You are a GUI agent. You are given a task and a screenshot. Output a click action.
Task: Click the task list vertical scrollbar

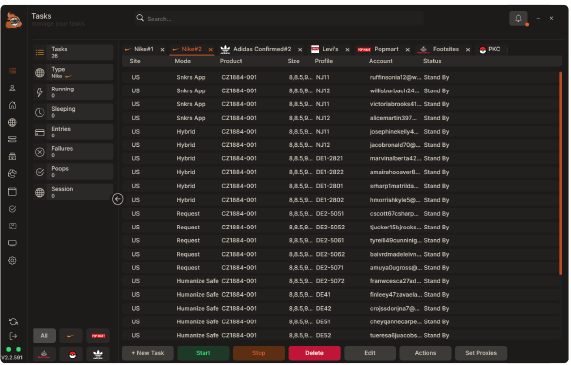(x=560, y=173)
